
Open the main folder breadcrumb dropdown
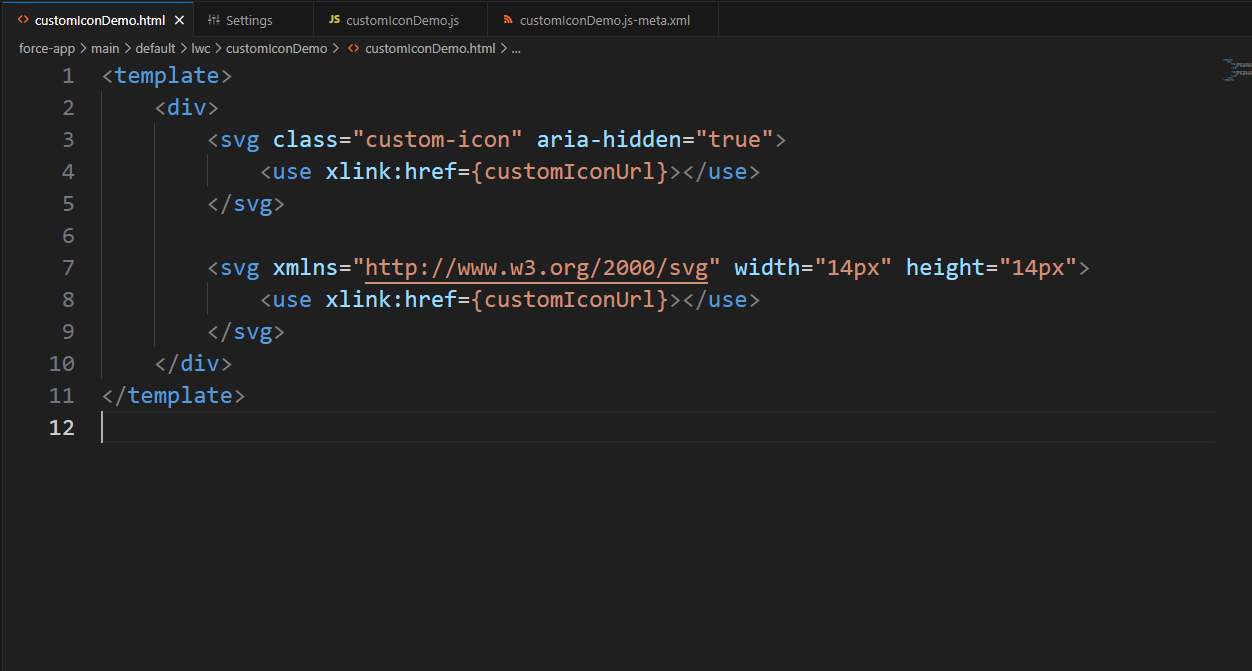pos(105,47)
